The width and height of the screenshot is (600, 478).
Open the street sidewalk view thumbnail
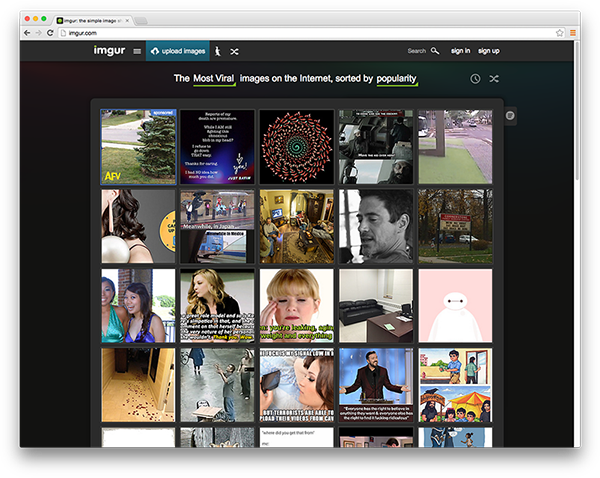coord(455,147)
